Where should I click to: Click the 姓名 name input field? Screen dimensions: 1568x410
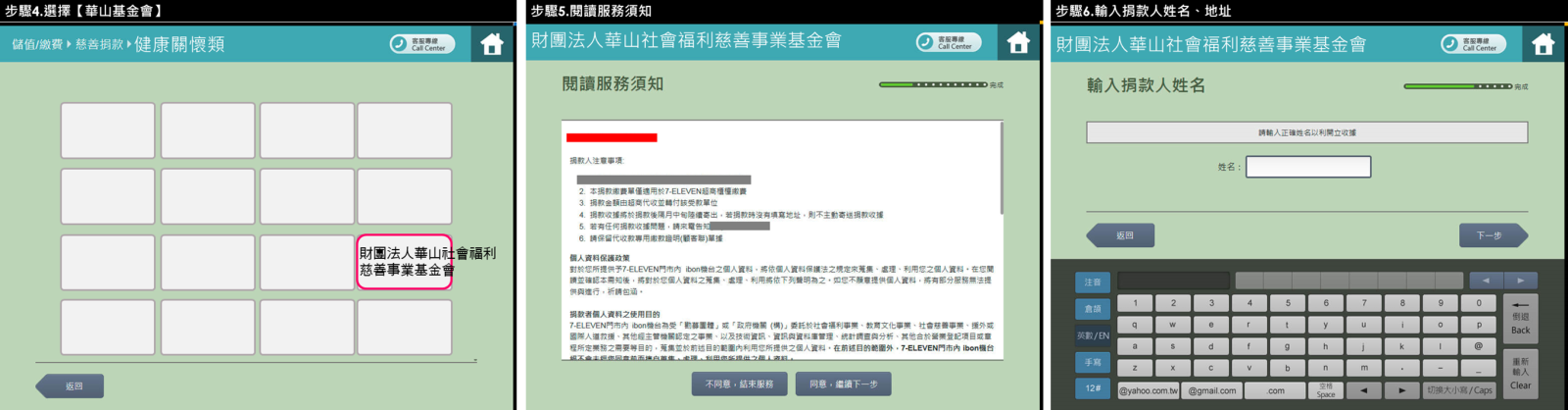pyautogui.click(x=1307, y=167)
